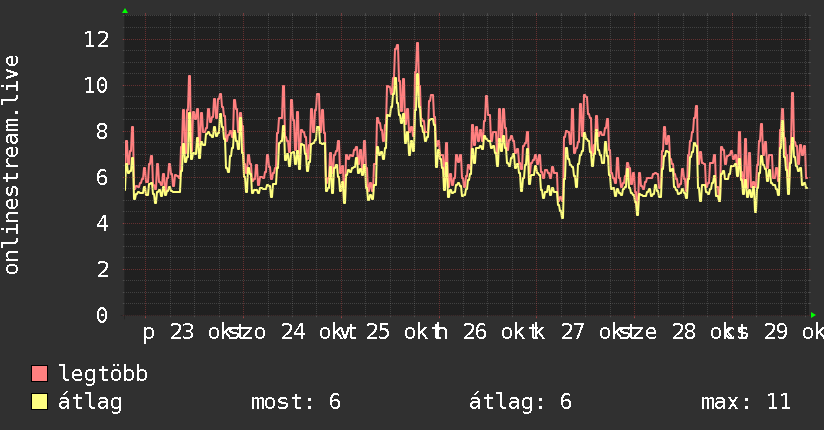
Task: Click the y-axis label 10
Action: [x=97, y=85]
